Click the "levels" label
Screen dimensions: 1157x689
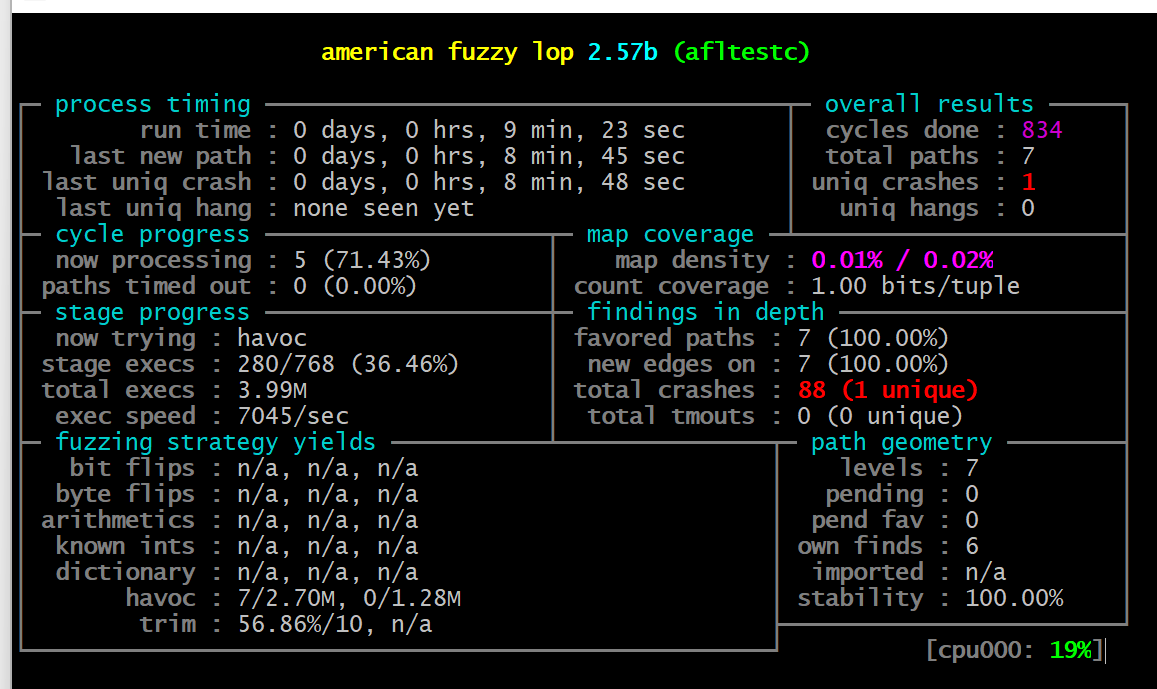(x=882, y=468)
